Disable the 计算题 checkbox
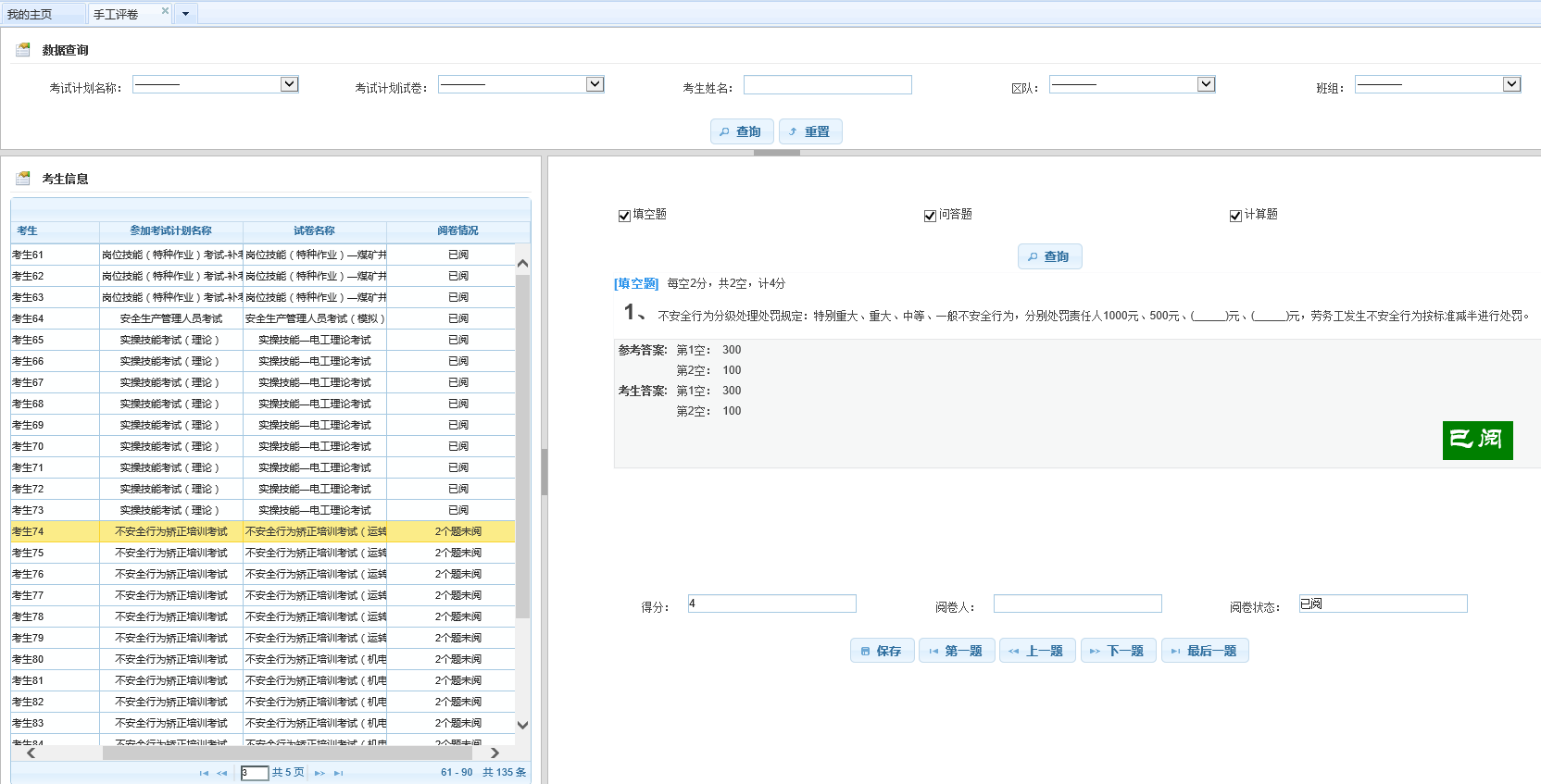Viewport: 1541px width, 784px height. click(x=1235, y=216)
